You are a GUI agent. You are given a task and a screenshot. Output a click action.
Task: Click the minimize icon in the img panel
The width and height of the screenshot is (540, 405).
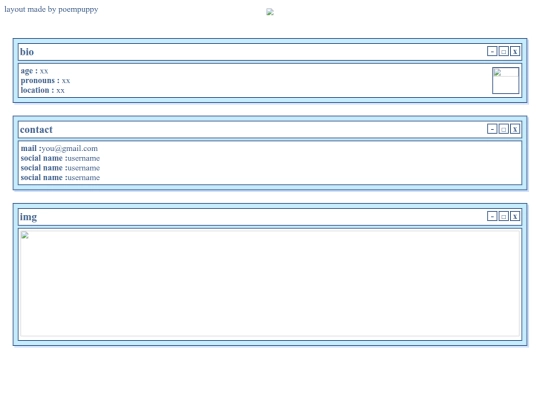click(492, 216)
